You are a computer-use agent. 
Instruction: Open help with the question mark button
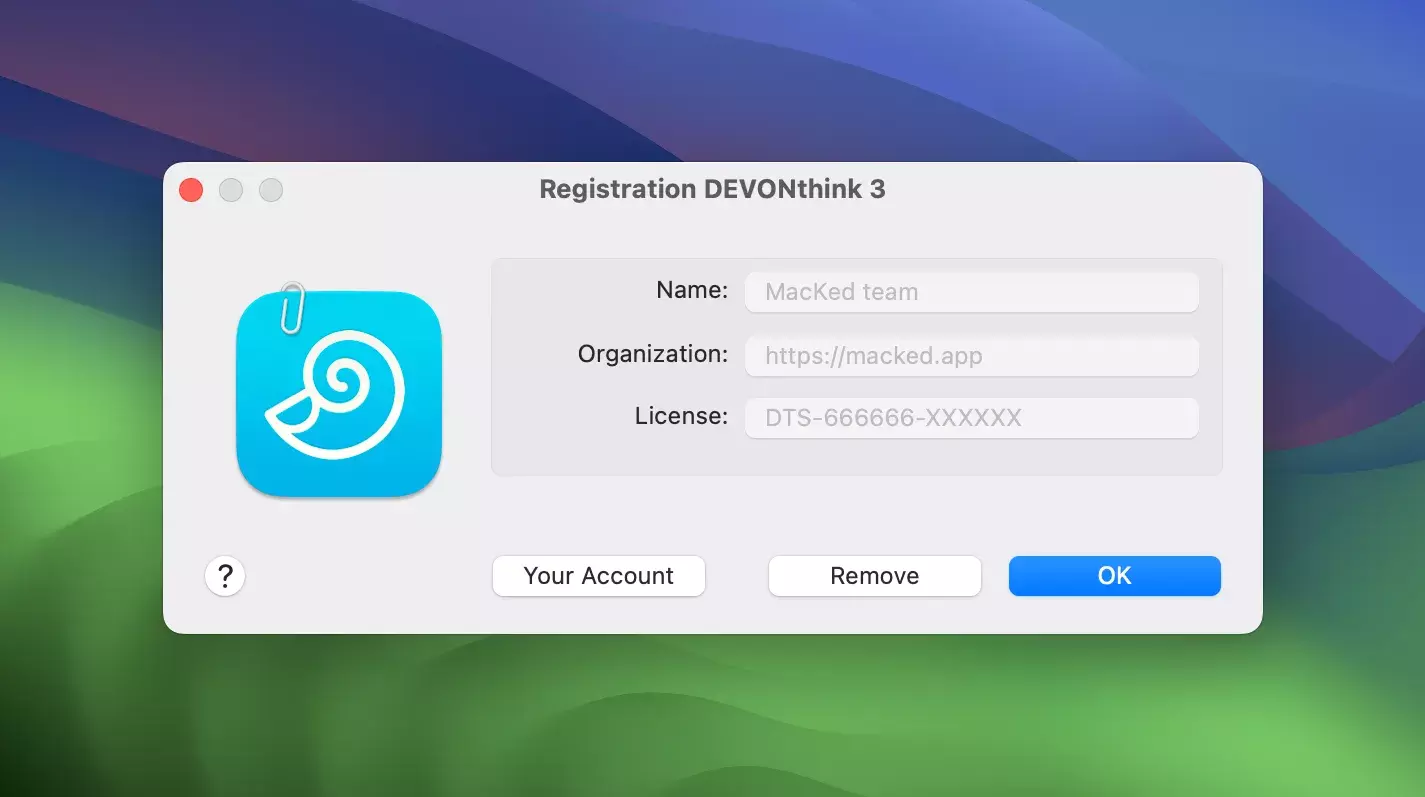pos(225,576)
